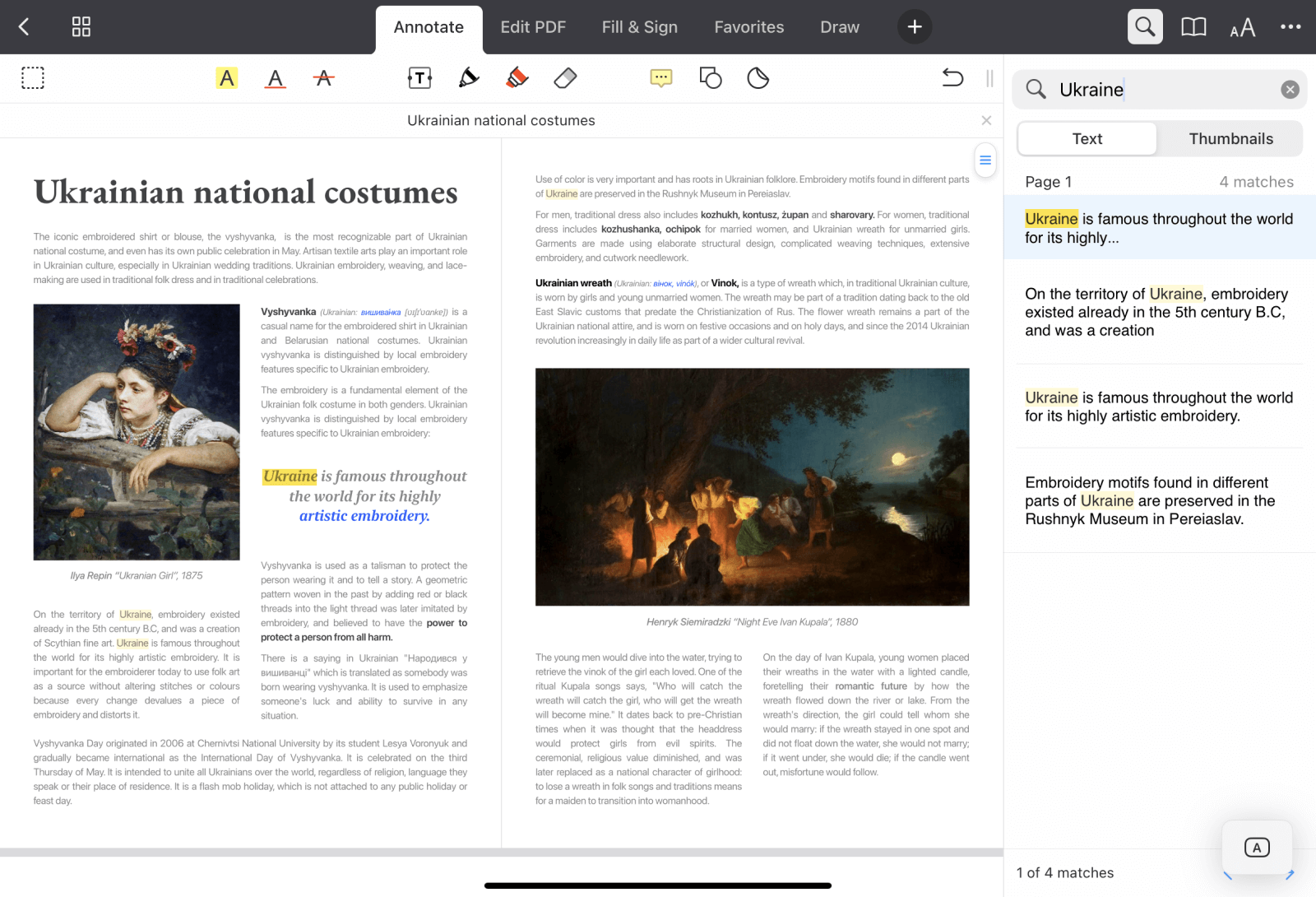Open text size settings (AA)

[1243, 28]
